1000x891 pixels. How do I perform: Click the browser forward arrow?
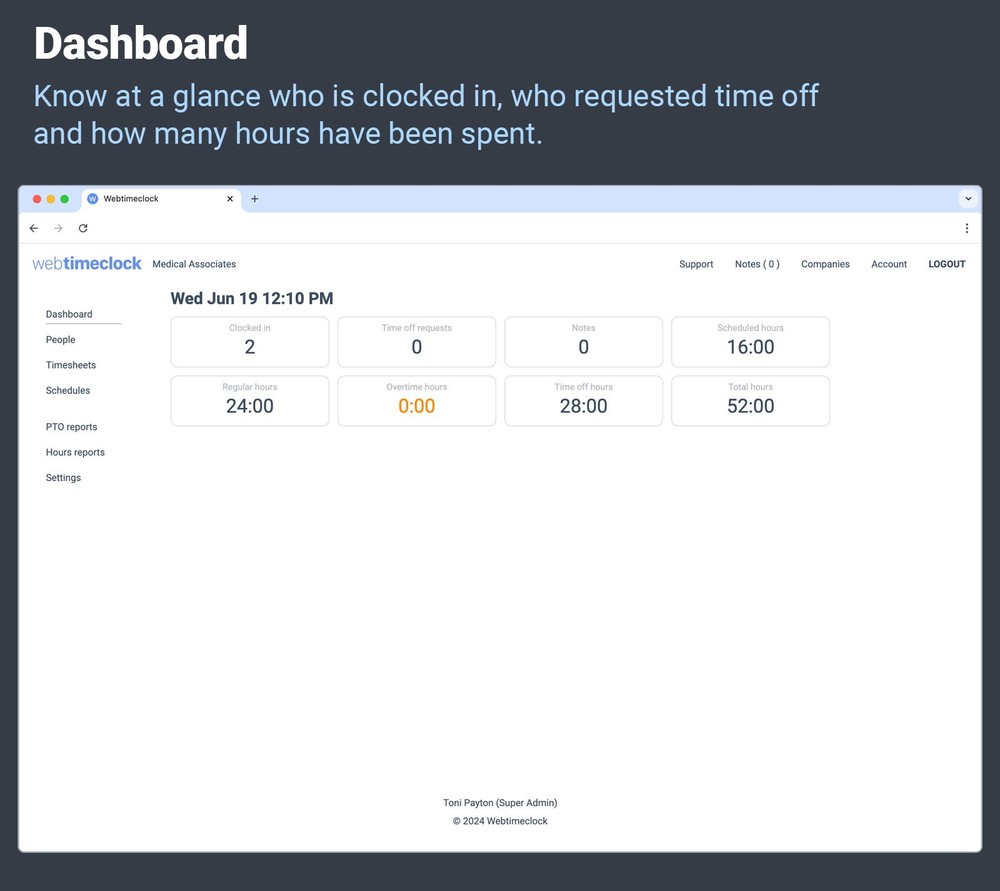(58, 228)
